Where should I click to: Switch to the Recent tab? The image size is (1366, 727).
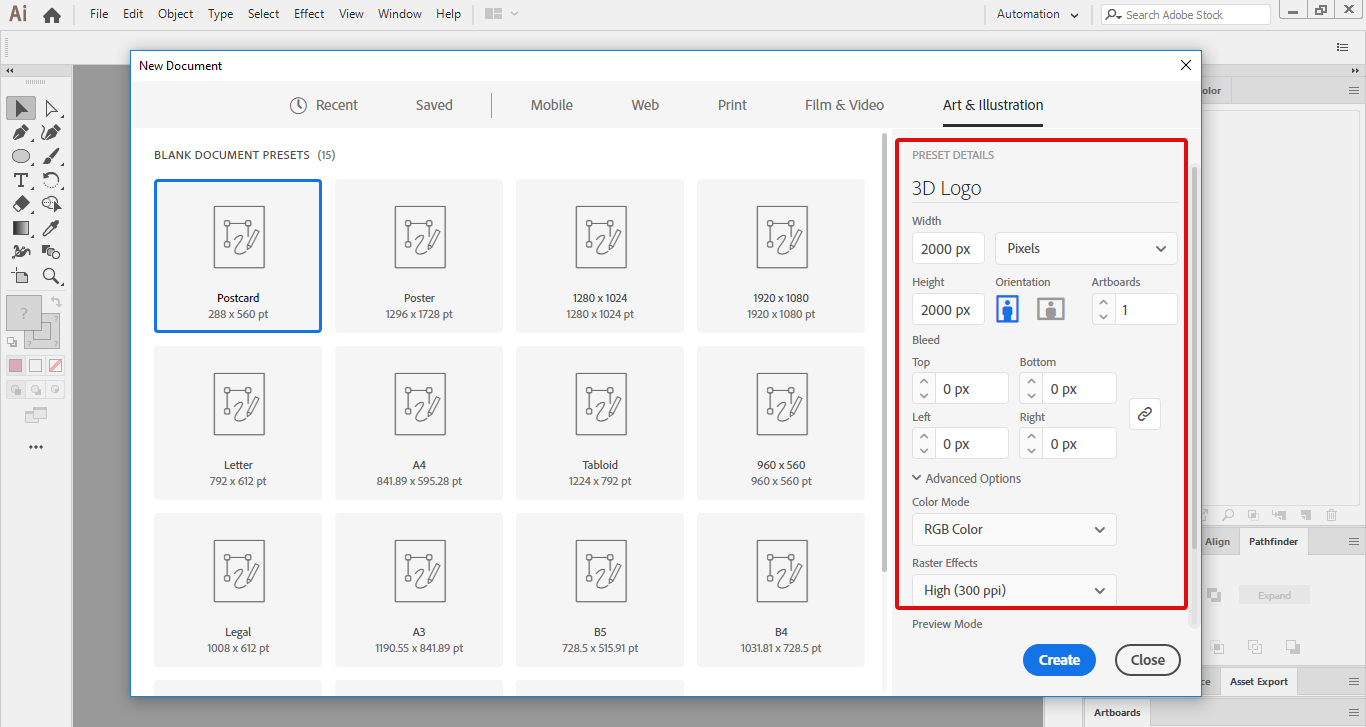click(323, 105)
